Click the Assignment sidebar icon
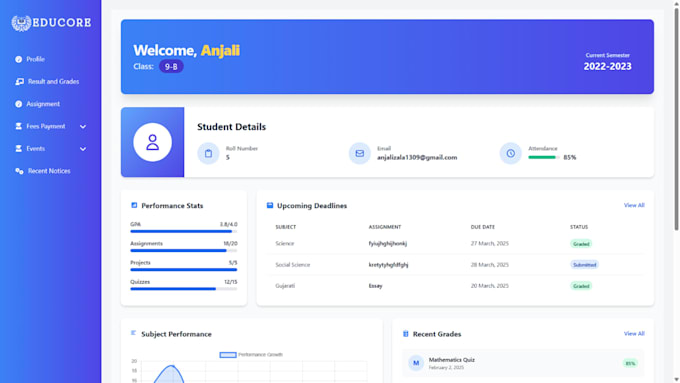Viewport: 680px width, 383px height. 18,104
